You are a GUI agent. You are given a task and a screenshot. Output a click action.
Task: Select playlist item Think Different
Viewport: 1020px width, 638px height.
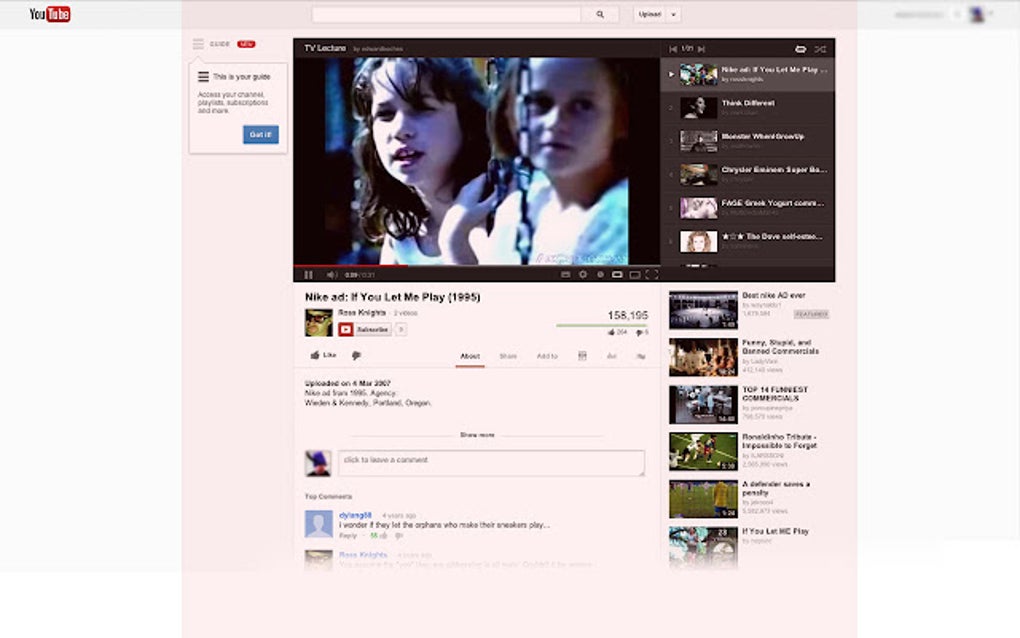(747, 107)
